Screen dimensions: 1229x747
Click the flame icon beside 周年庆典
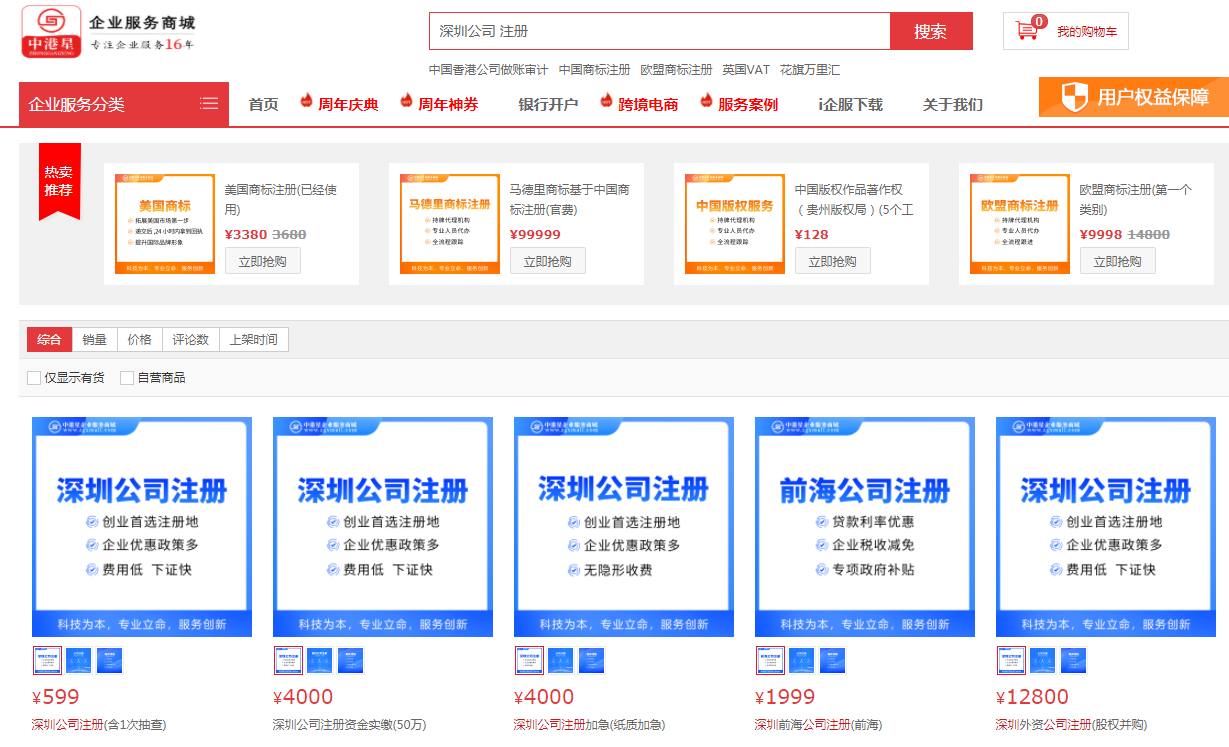307,101
